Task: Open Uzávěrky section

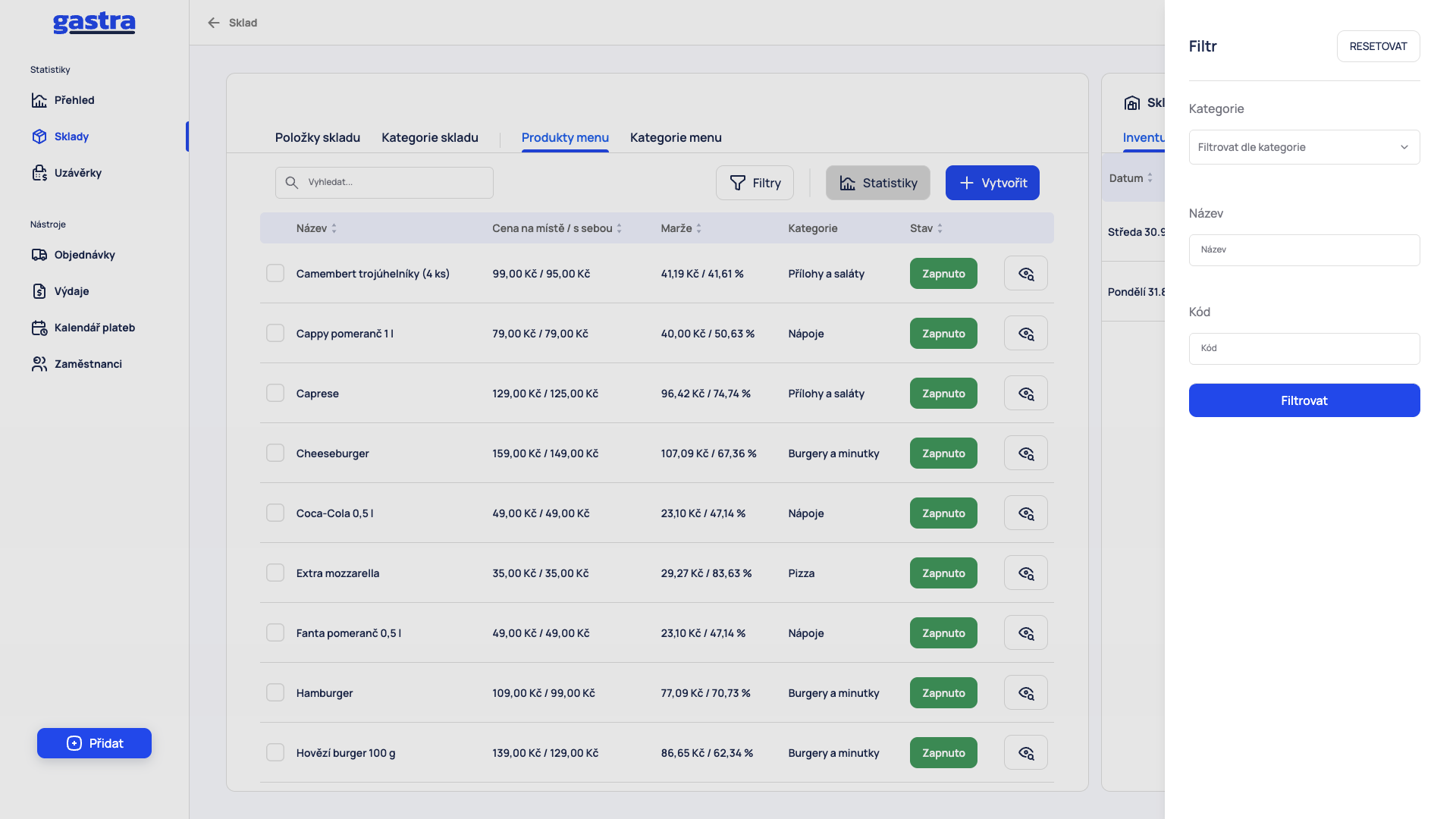Action: (67, 173)
